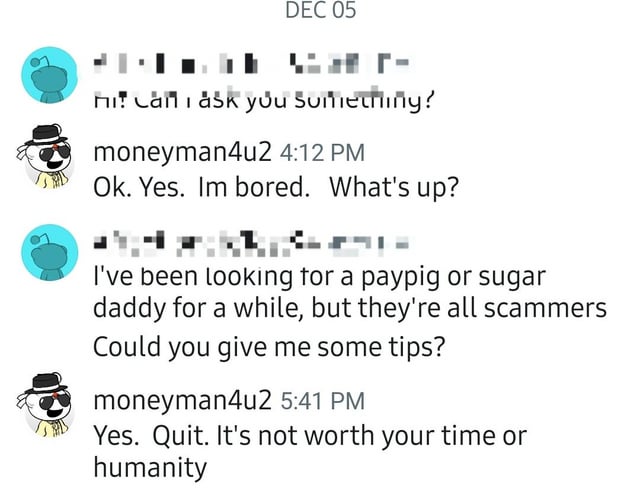Screen dimensions: 640x504
Task: Click blue Snoo avatar beside the paypig message
Action: [47, 255]
